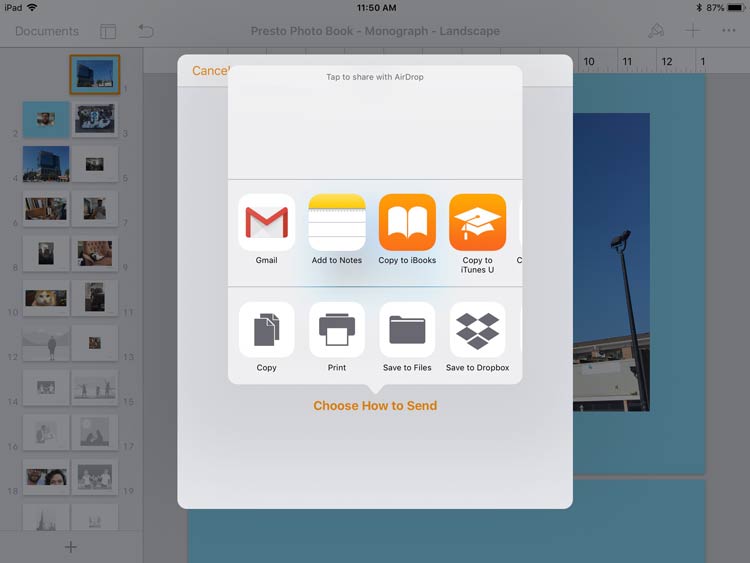Open page 10 cat photo thumbnail
This screenshot has height=563, width=750.
point(46,298)
